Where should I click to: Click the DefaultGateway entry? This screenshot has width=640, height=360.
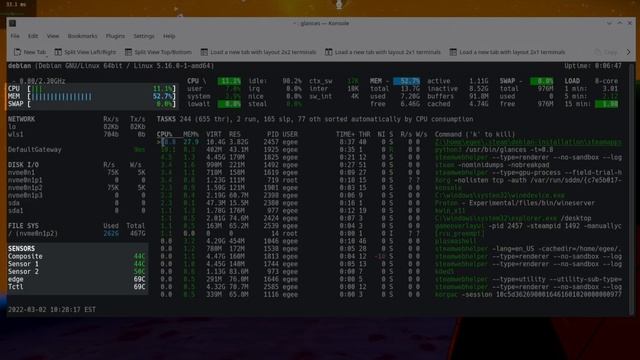click(35, 150)
